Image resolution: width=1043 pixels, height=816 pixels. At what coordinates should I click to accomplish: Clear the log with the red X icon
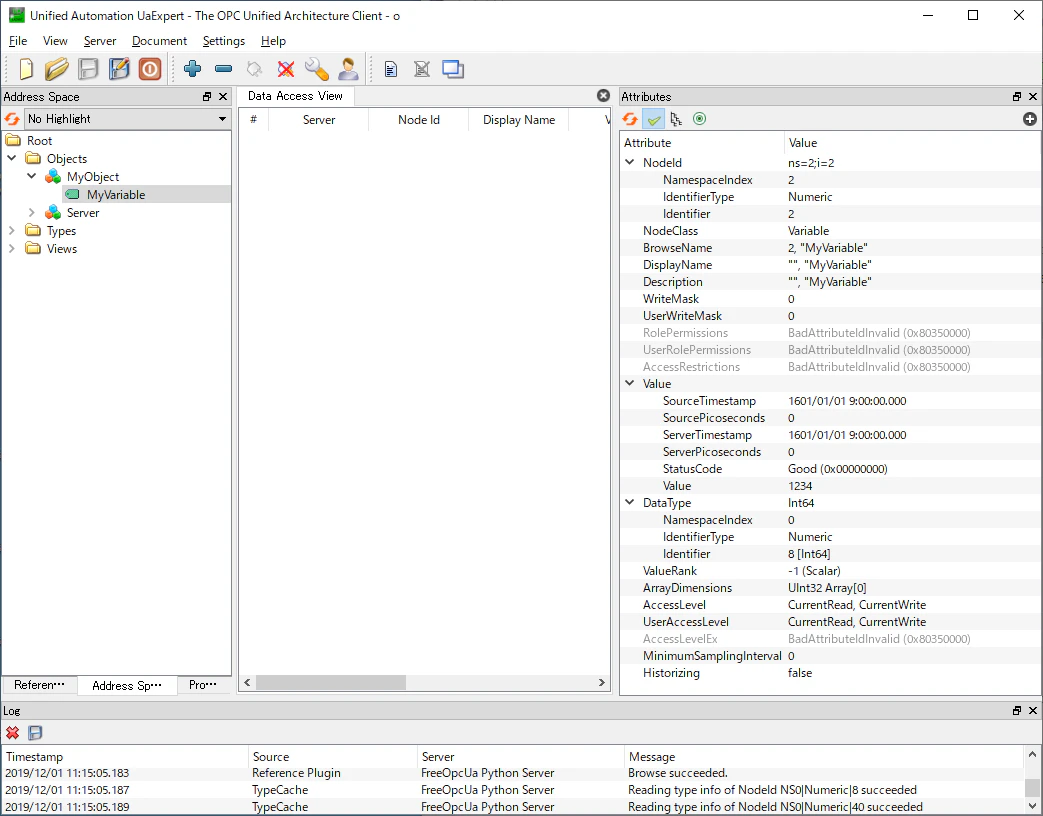(13, 733)
